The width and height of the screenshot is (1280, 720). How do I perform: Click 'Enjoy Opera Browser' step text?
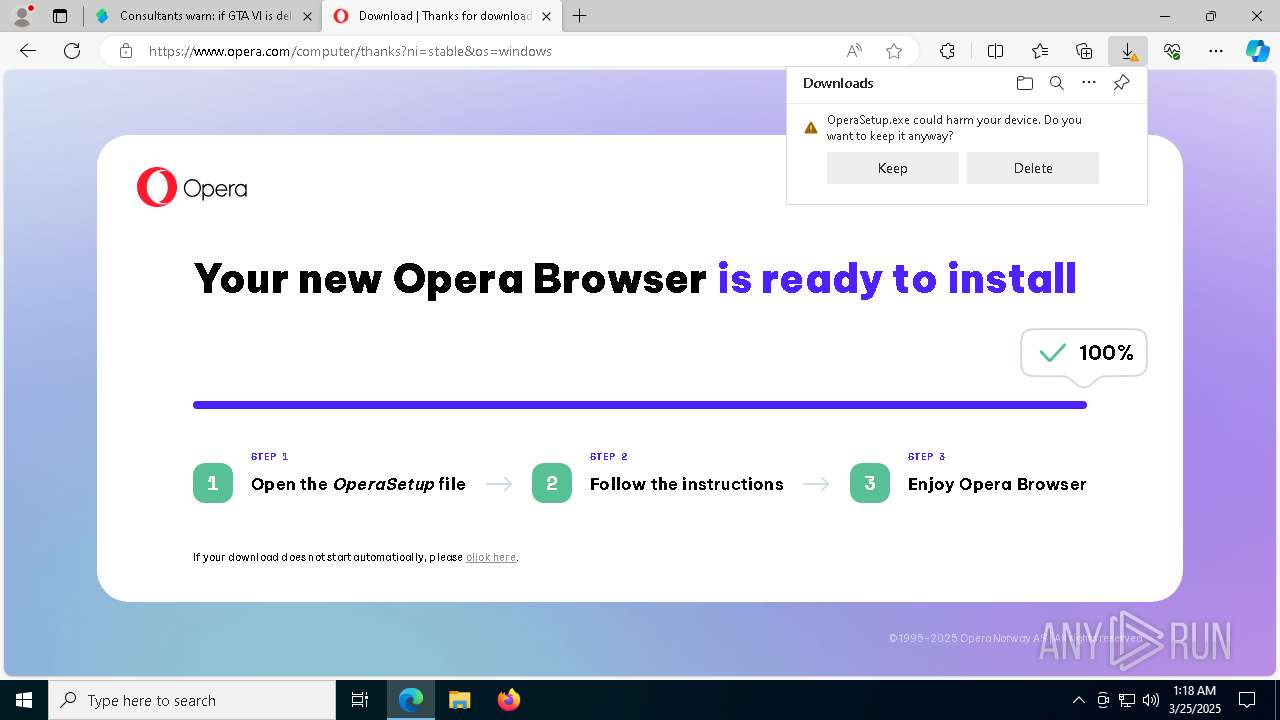[997, 484]
